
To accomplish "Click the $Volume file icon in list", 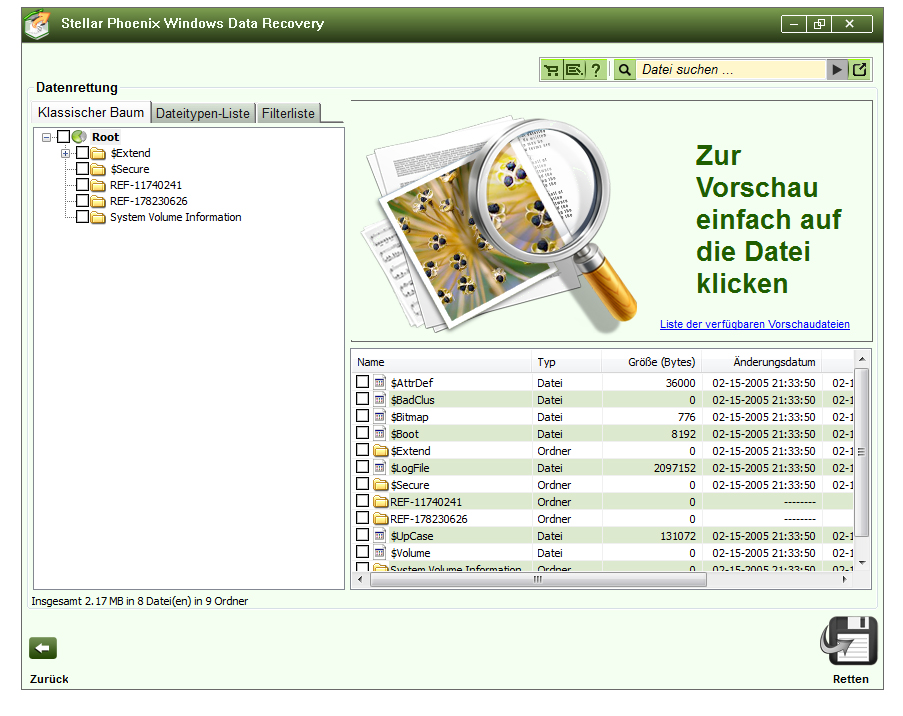I will click(x=380, y=552).
